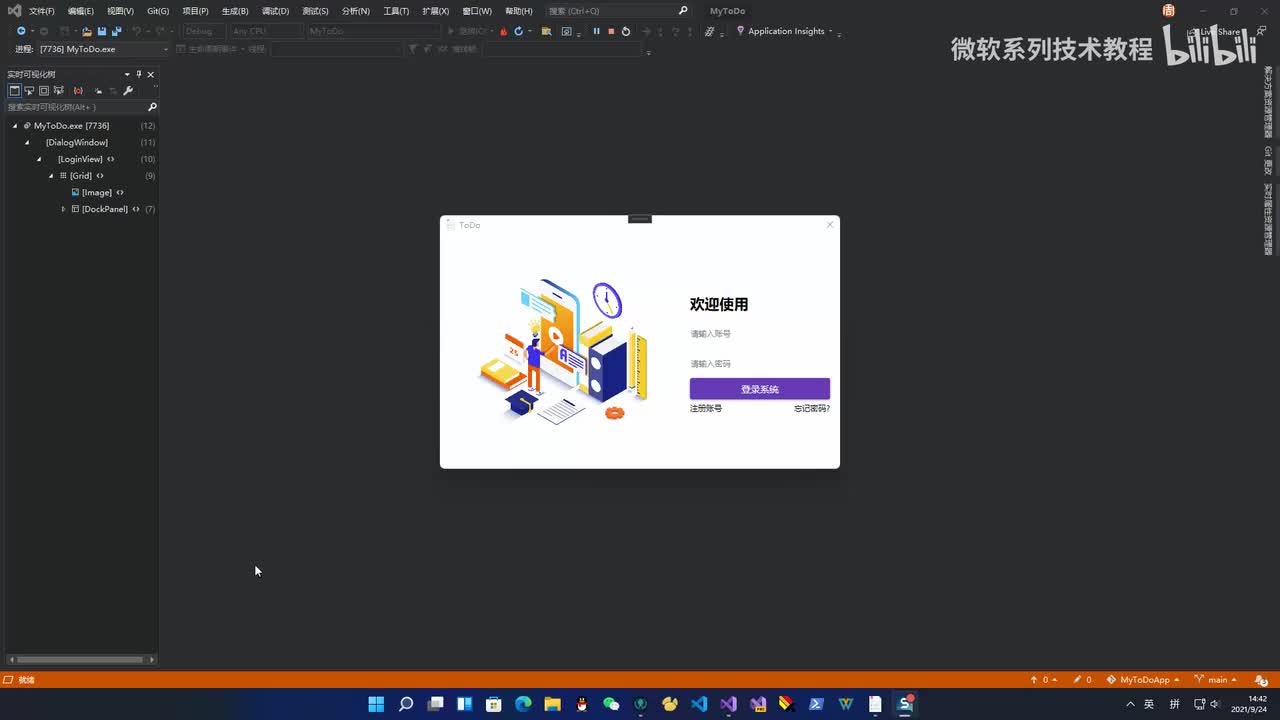Click the 忘记密码? link
This screenshot has height=720, width=1280.
(812, 408)
